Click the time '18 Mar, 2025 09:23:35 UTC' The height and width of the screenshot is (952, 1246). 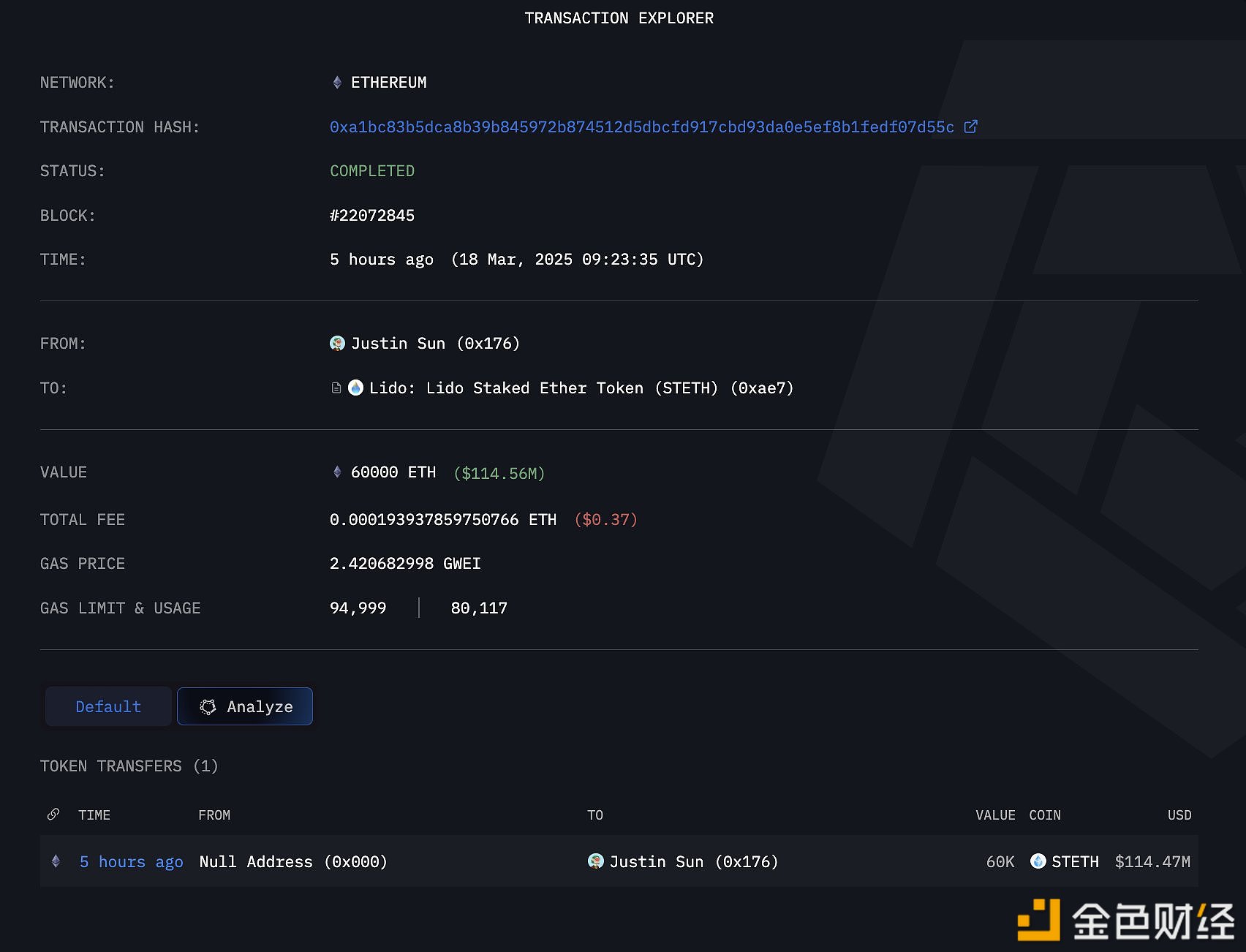577,260
